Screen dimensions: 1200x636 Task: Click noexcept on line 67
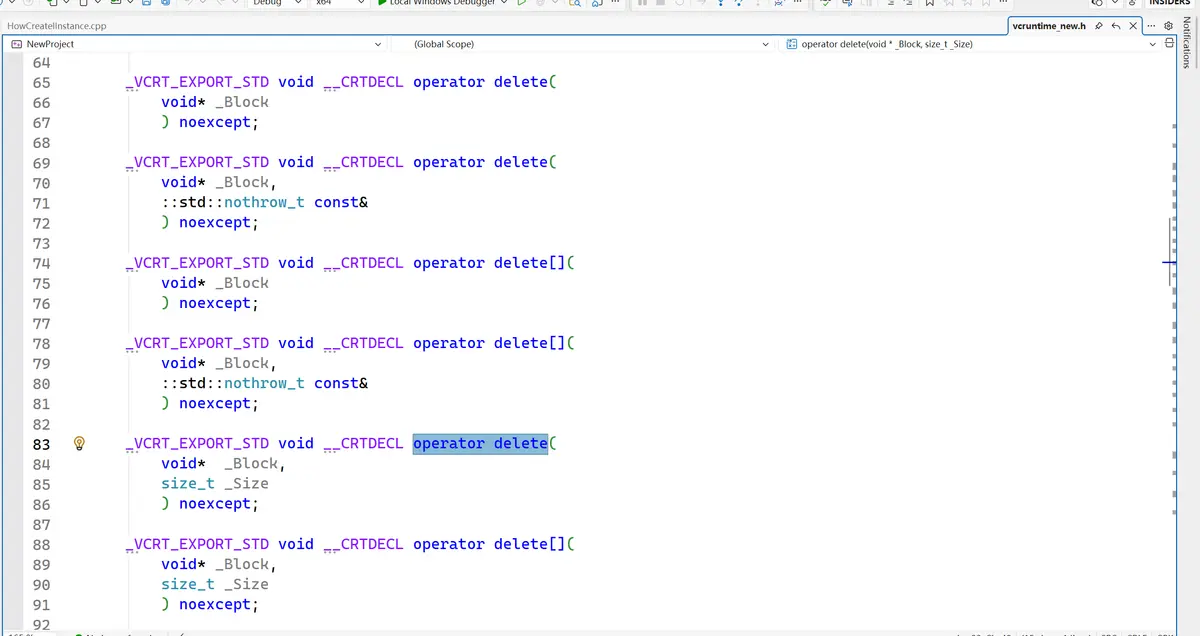pos(215,122)
